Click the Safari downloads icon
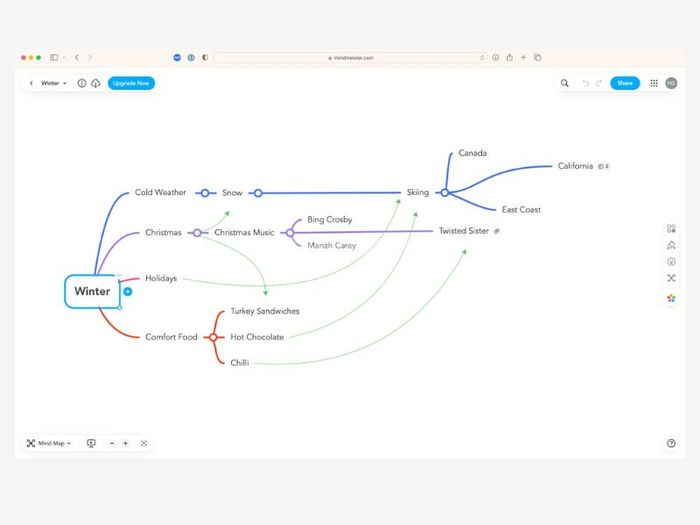The width and height of the screenshot is (700, 525). 496,57
